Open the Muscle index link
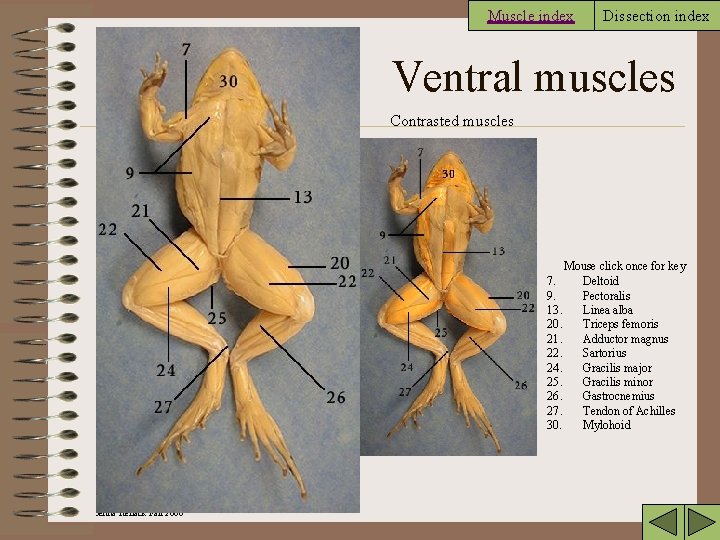The image size is (720, 540). tap(531, 16)
